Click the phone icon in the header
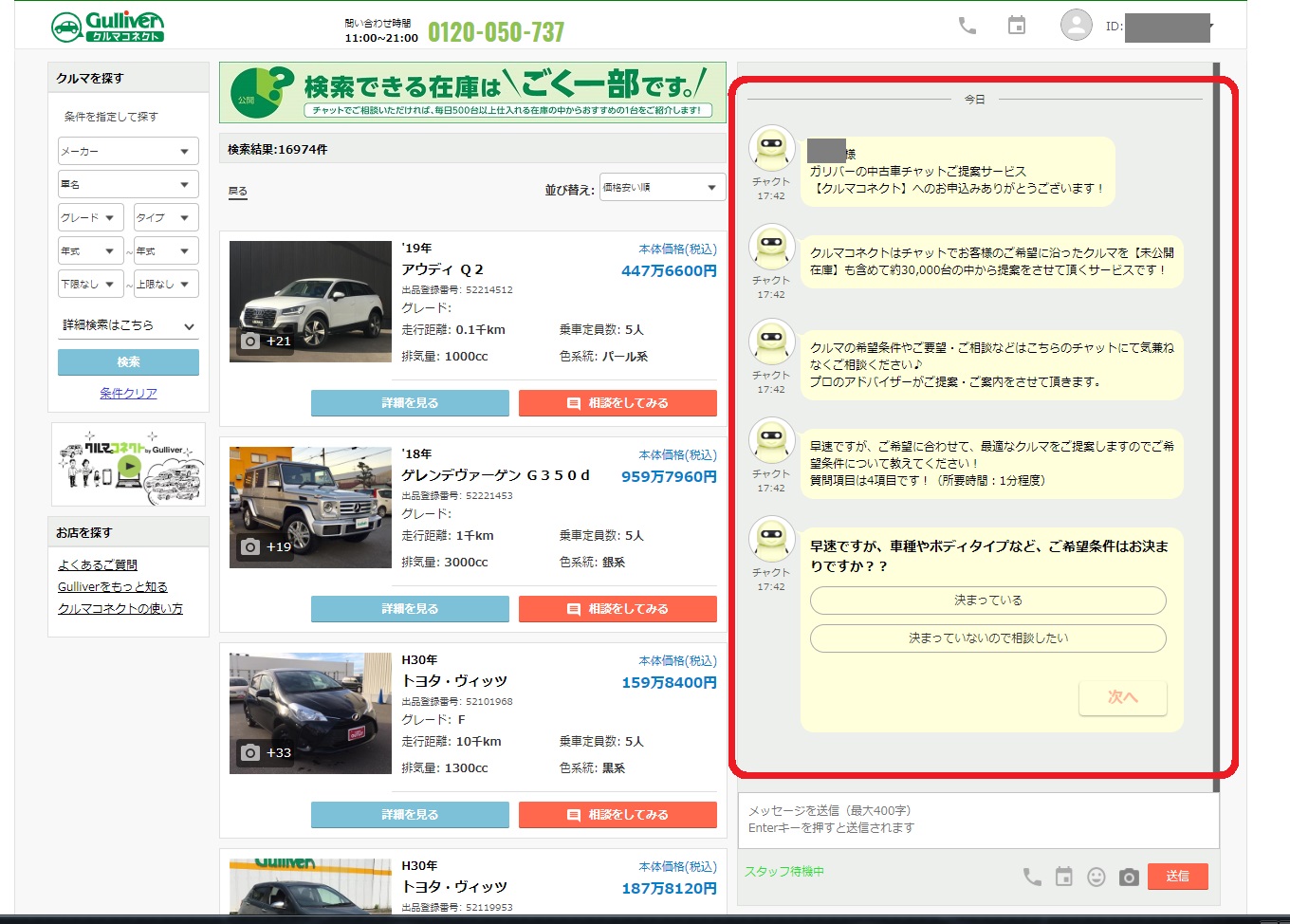This screenshot has width=1290, height=924. point(967,26)
